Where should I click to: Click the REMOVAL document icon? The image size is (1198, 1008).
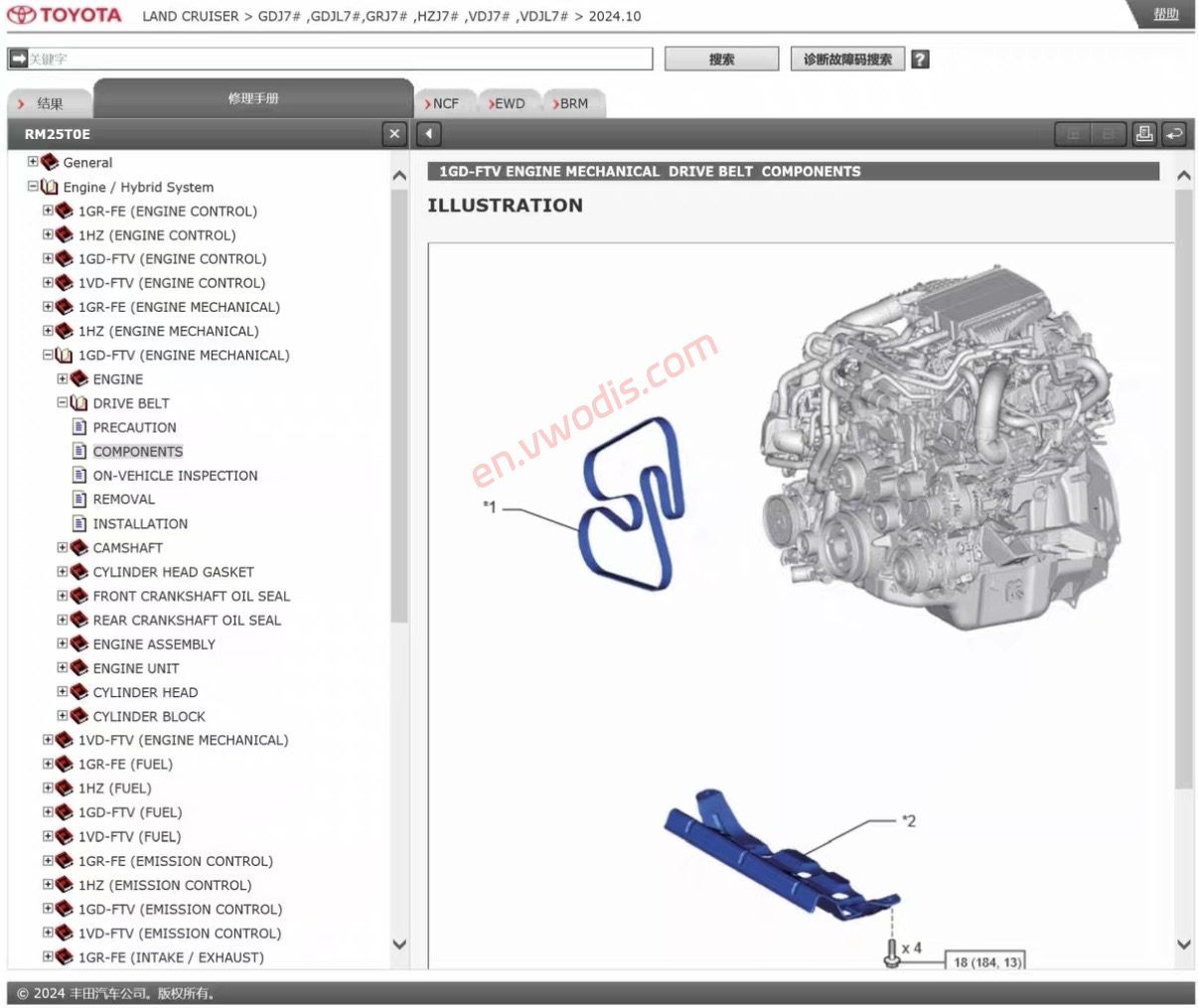pyautogui.click(x=79, y=500)
